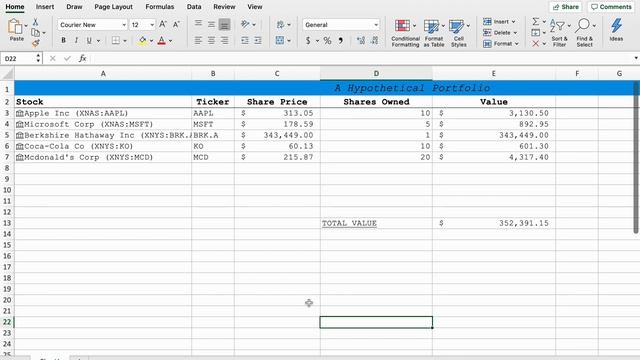
Task: Expand fill color arrow
Action: (151, 41)
